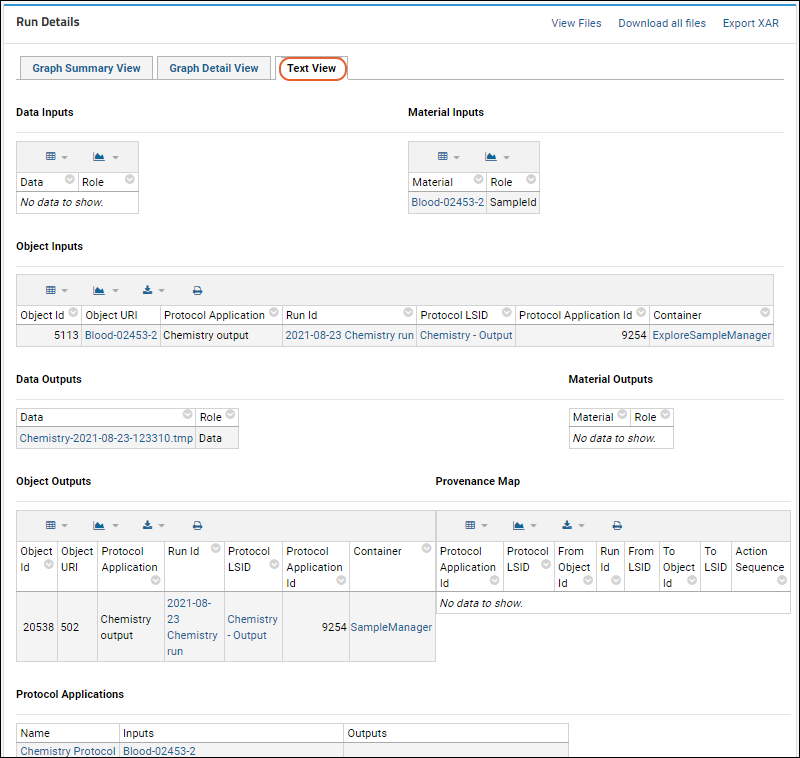
Task: Click Protocol Application Id value 9254 in Object Outputs
Action: click(334, 627)
